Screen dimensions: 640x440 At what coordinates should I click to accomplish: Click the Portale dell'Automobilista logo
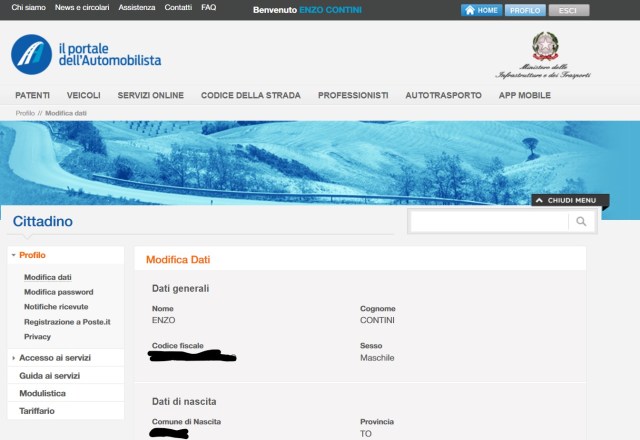86,53
